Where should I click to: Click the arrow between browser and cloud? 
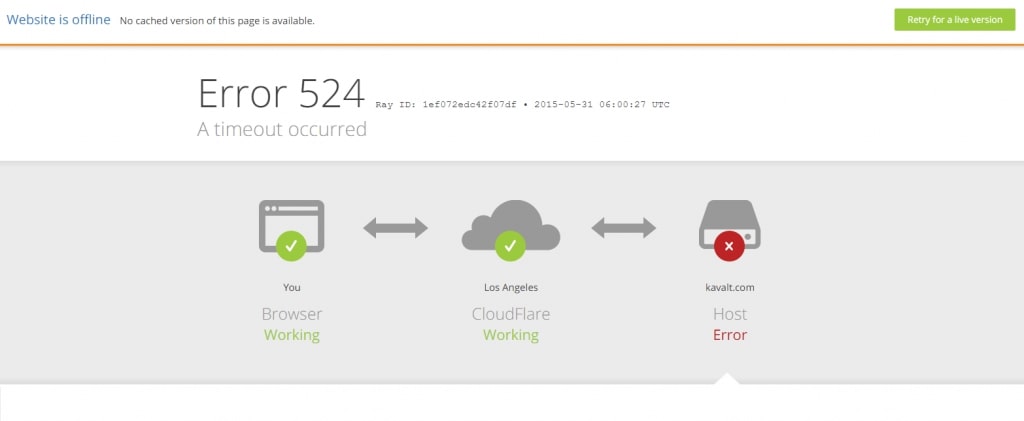tap(395, 228)
